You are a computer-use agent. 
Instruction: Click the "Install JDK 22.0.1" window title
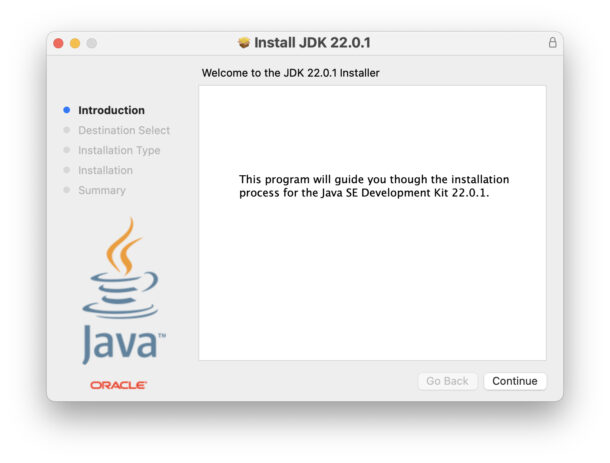[x=313, y=43]
